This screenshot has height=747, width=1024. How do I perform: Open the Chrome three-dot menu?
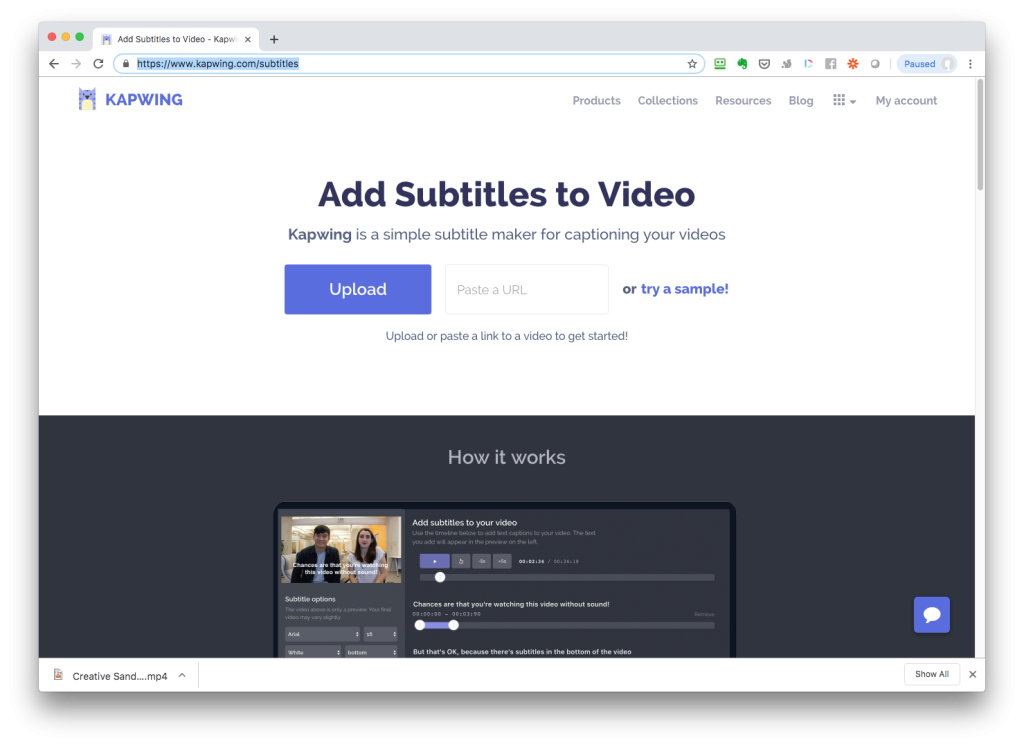[x=970, y=64]
